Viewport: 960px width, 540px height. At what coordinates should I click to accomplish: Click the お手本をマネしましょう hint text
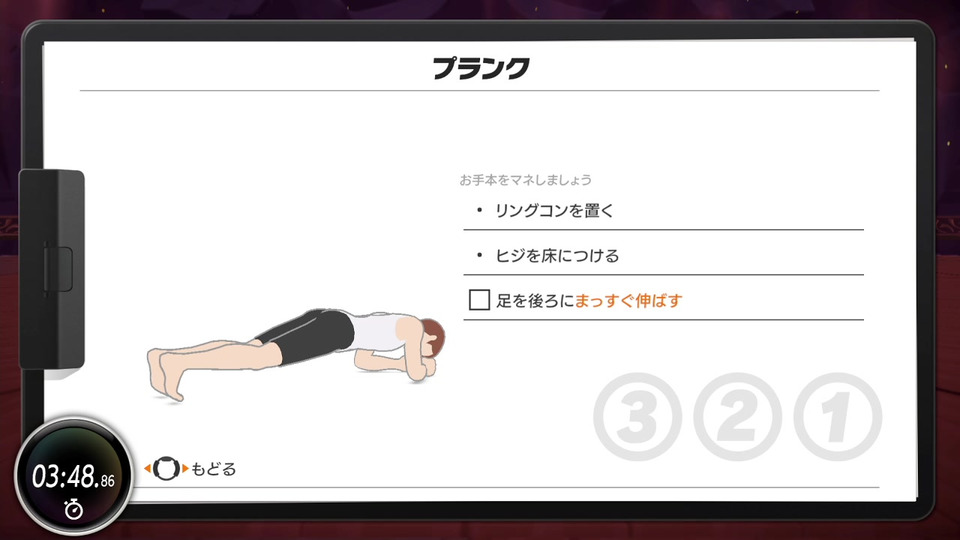[525, 180]
